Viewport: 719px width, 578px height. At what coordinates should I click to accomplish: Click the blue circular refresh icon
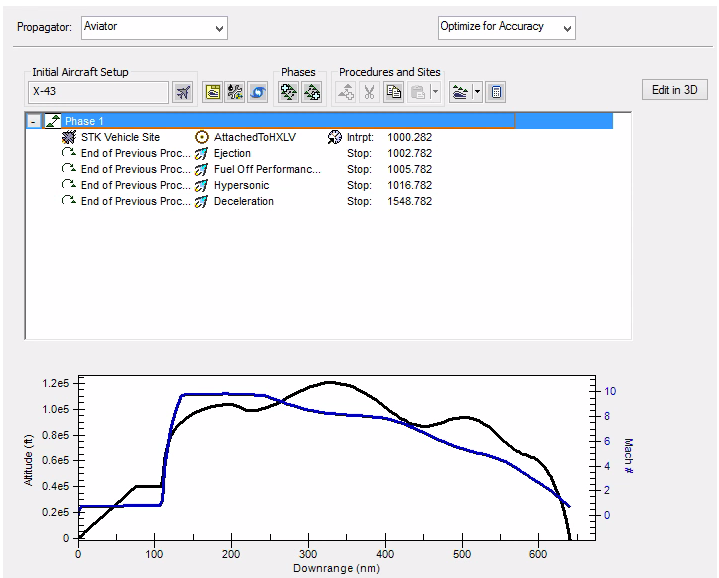click(x=256, y=92)
